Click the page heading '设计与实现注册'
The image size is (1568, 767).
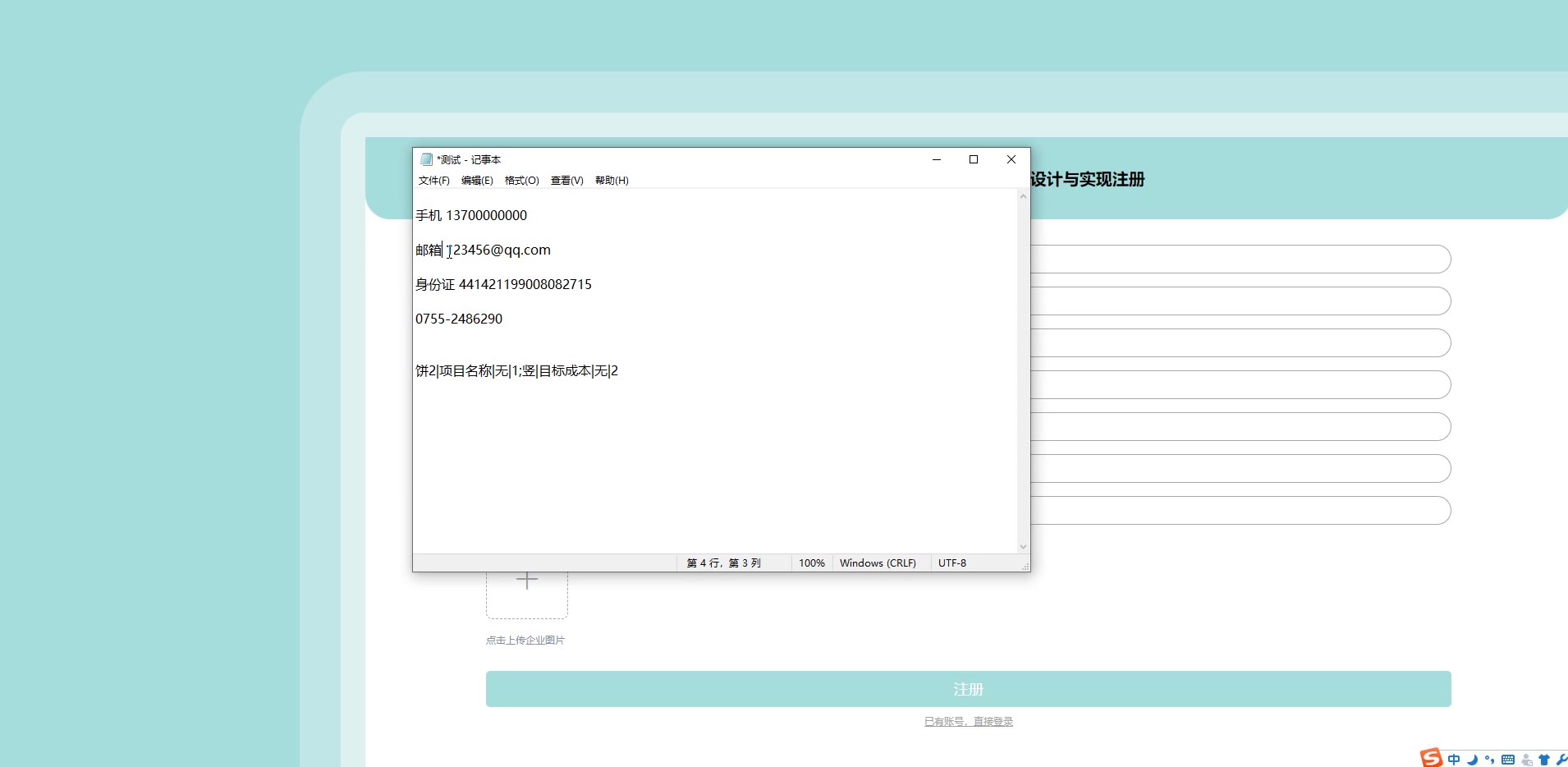click(1088, 179)
